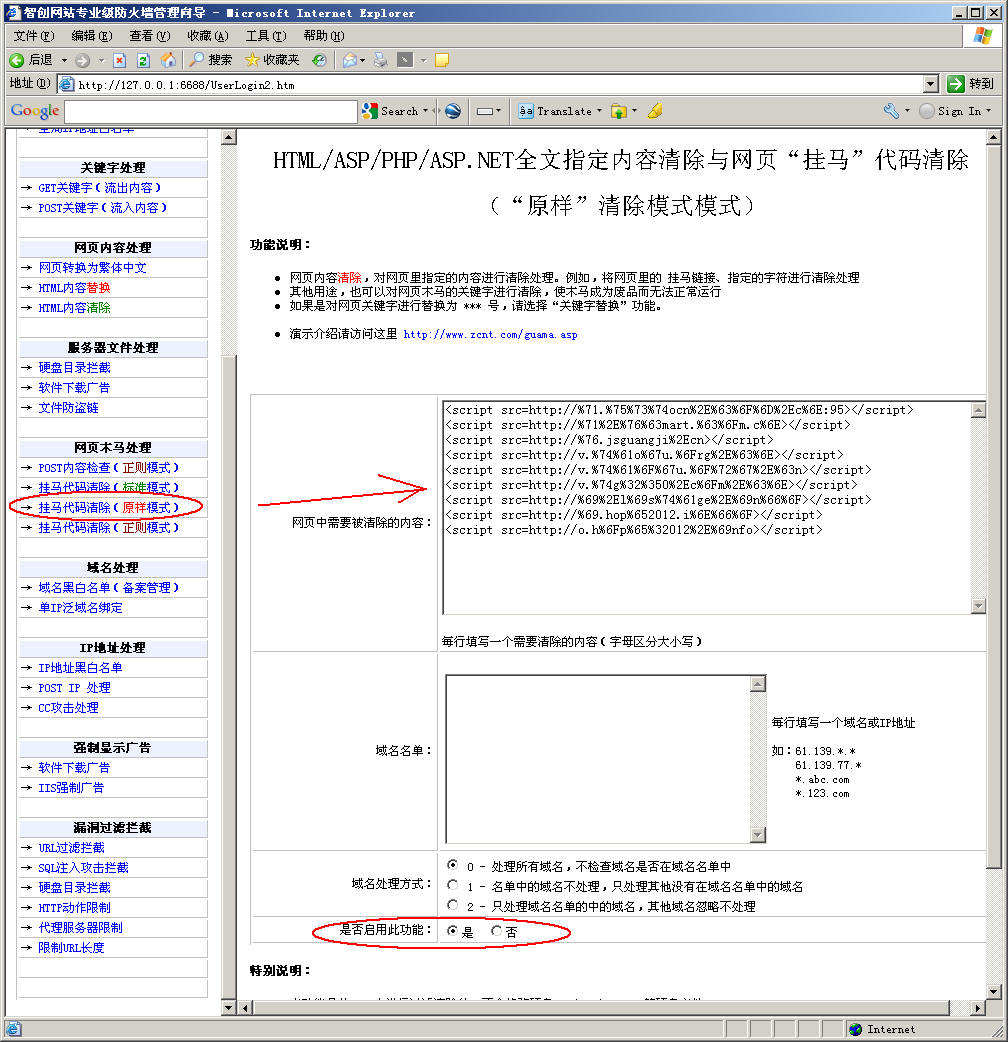
Task: Expand the Translate dropdown arrow
Action: click(599, 111)
